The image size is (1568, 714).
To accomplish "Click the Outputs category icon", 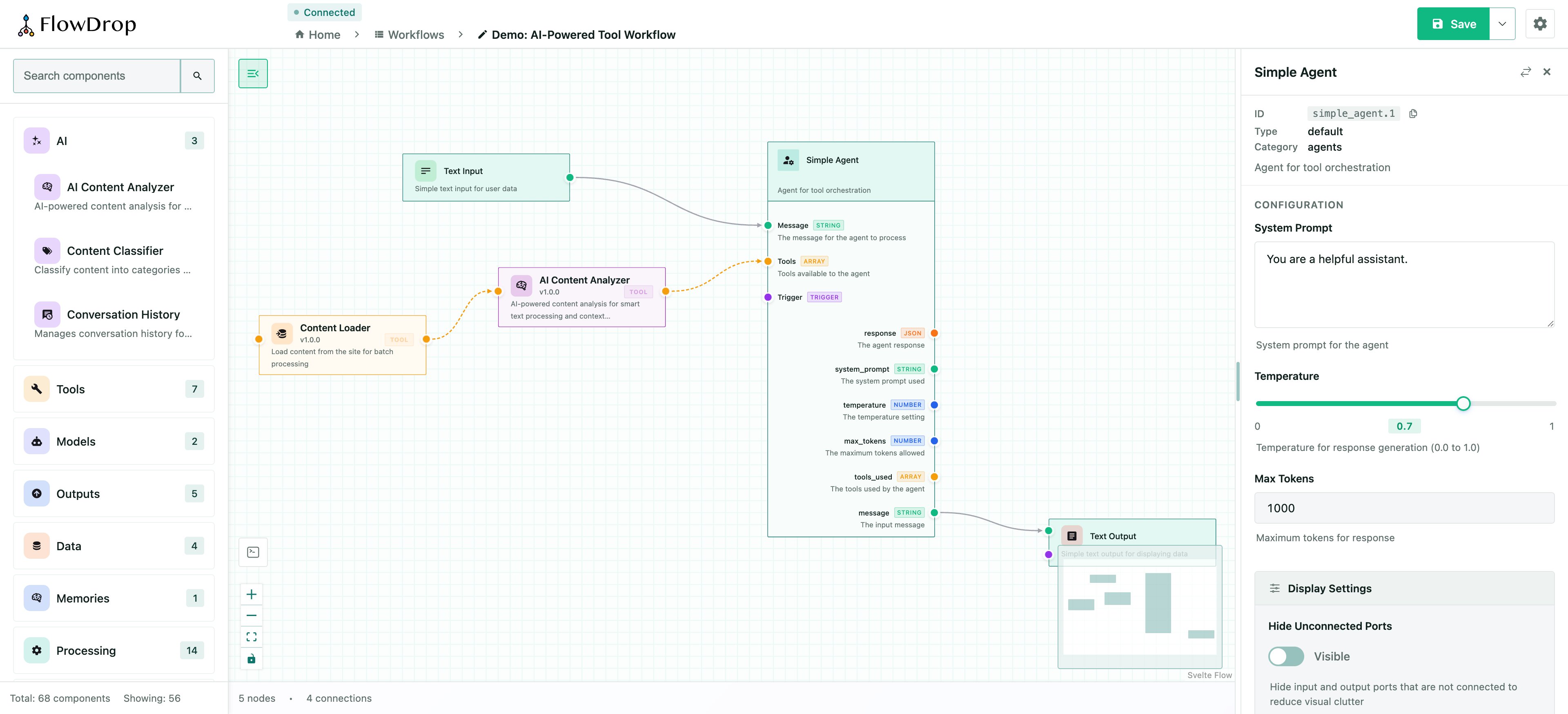I will 36,494.
